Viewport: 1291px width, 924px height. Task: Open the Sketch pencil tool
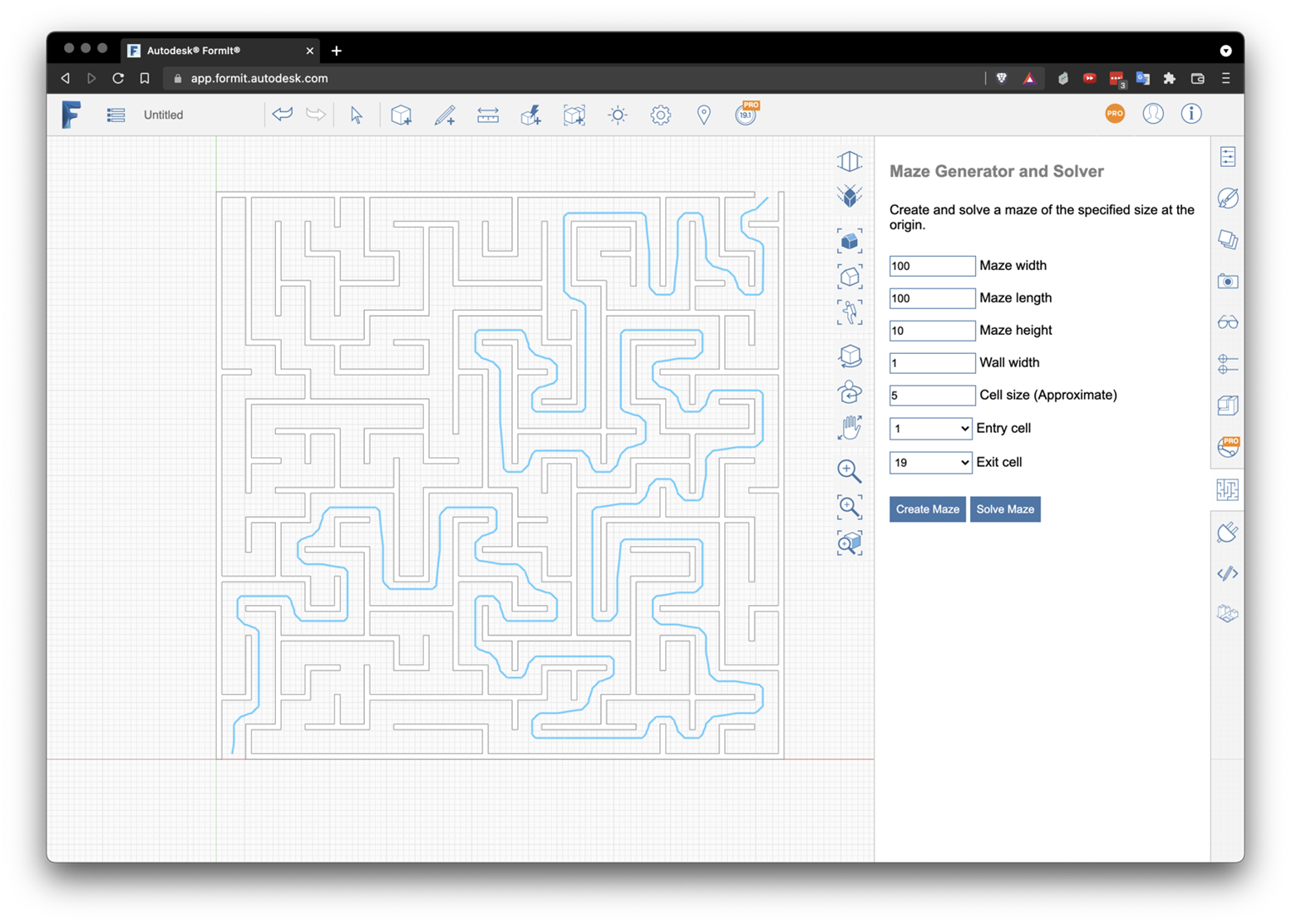pyautogui.click(x=445, y=115)
